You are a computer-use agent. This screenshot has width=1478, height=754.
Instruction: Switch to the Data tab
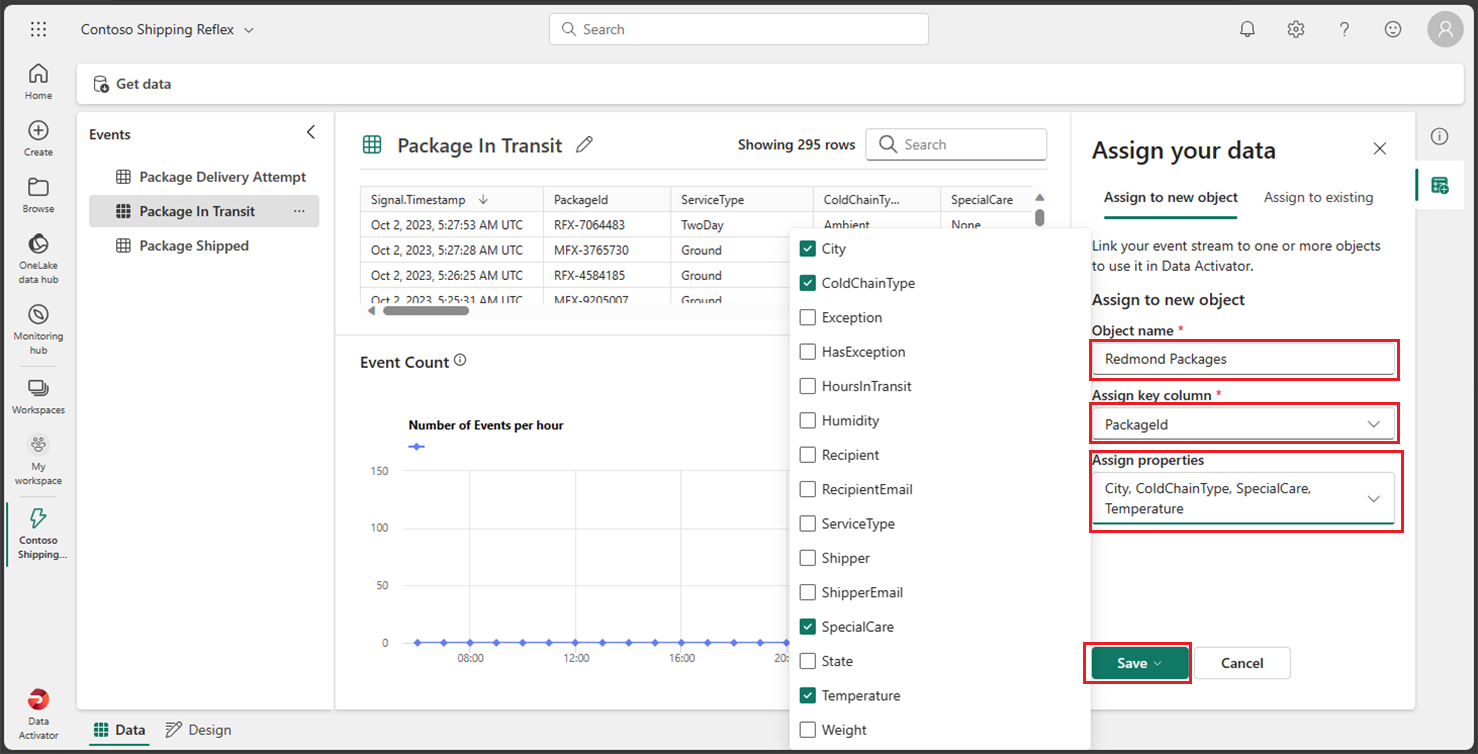tap(119, 730)
